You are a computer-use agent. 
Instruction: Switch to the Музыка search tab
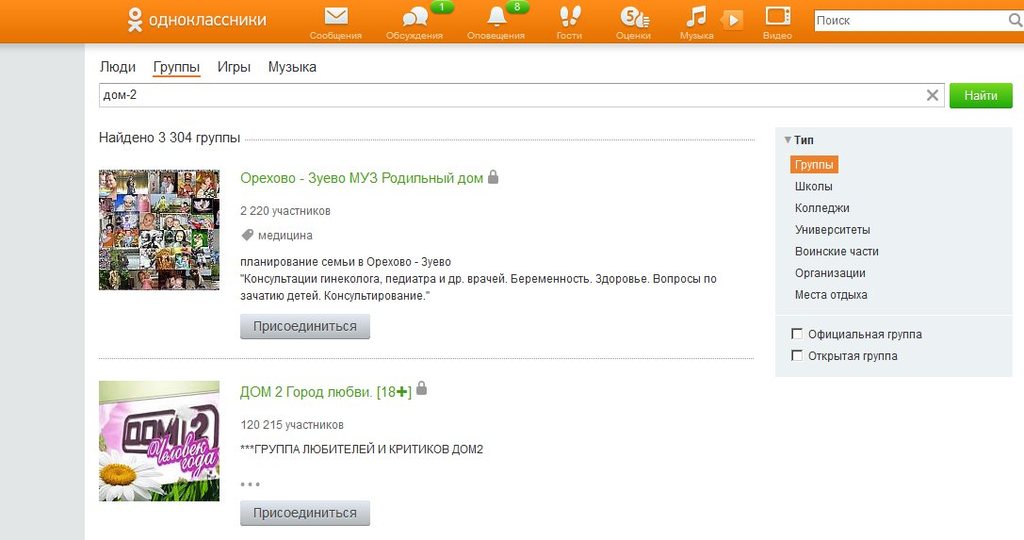click(x=292, y=67)
